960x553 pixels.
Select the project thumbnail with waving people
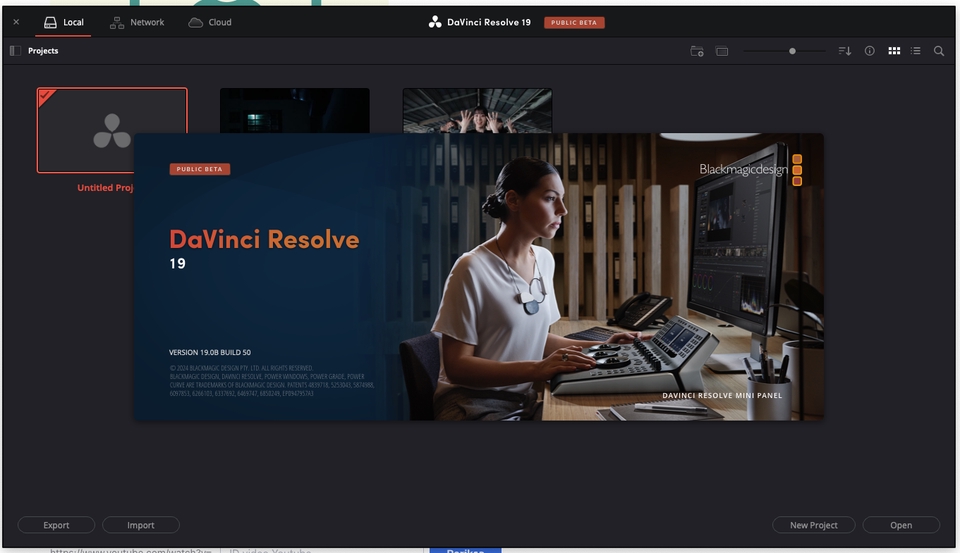[477, 110]
